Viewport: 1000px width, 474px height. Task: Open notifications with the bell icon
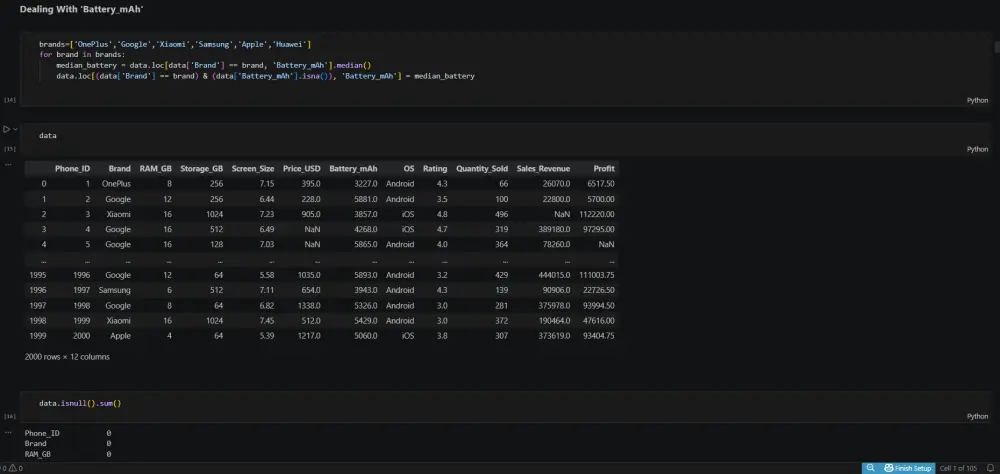tap(990, 468)
